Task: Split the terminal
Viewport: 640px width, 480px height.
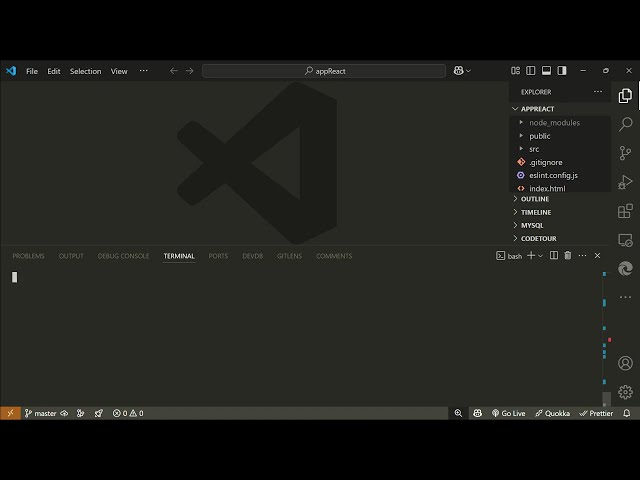Action: [554, 256]
